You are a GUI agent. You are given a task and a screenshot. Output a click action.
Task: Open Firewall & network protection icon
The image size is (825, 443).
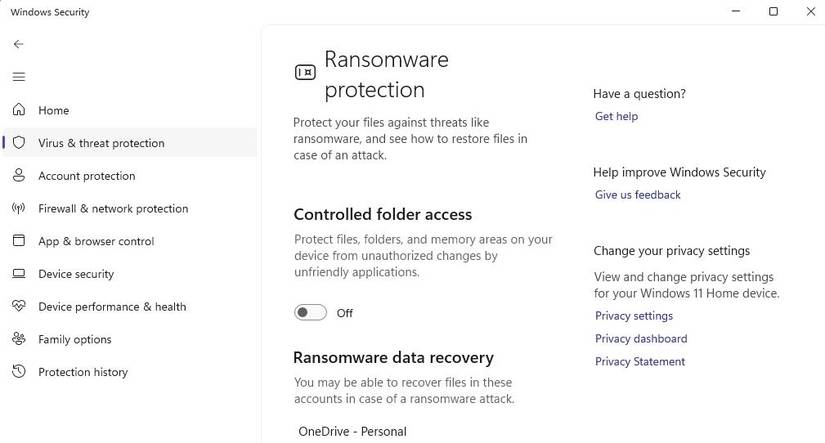tap(18, 209)
